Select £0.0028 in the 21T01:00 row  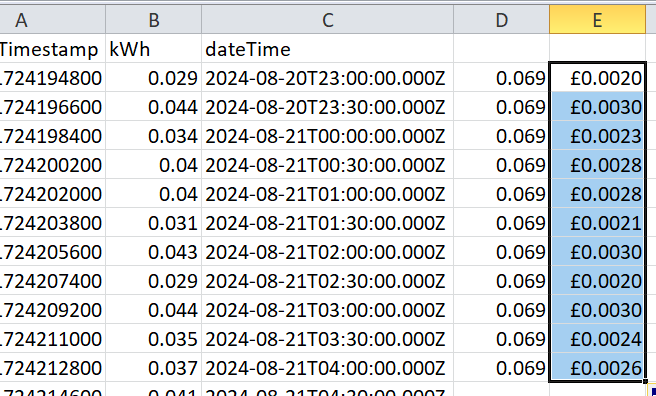597,194
